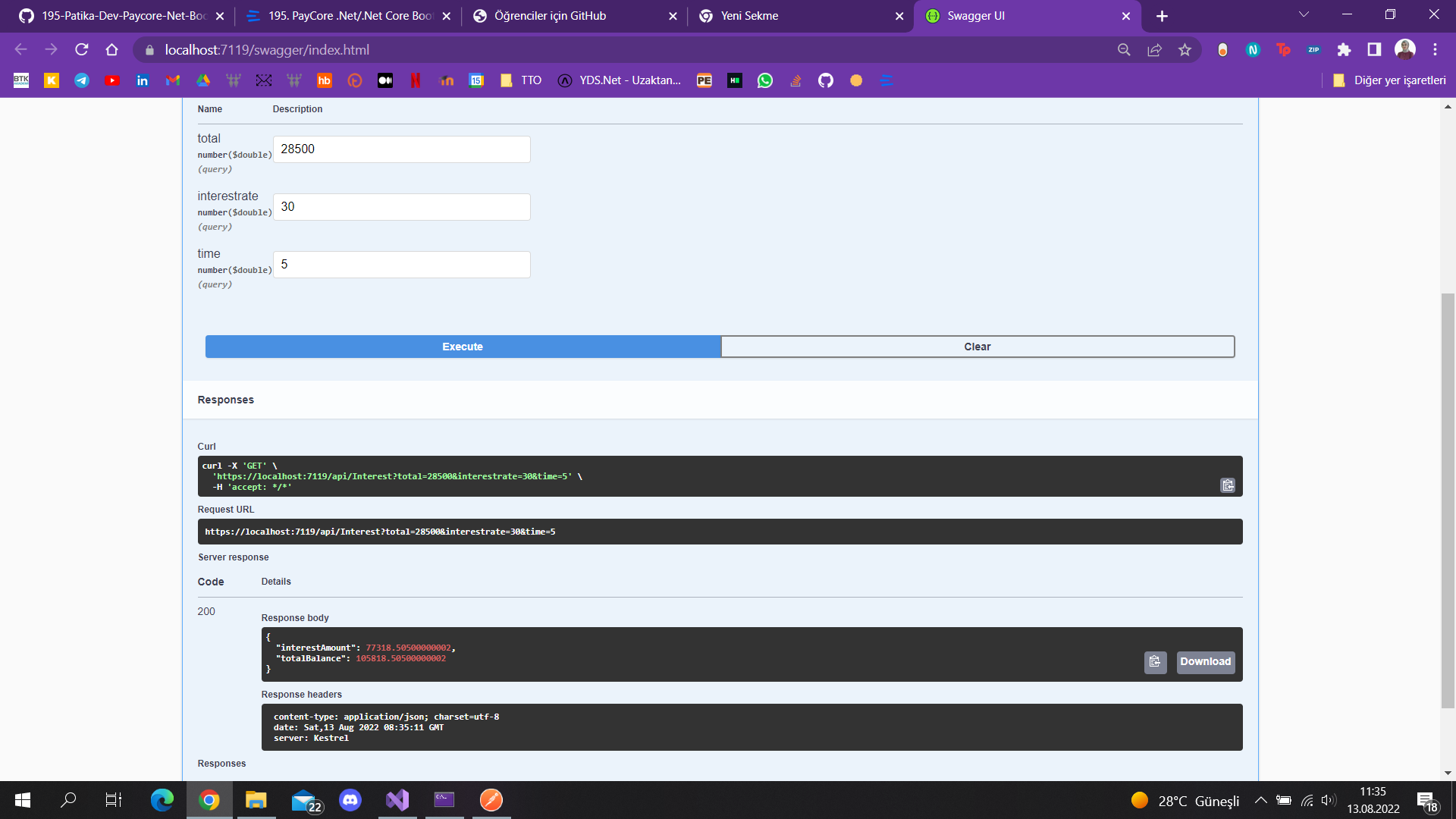This screenshot has height=819, width=1456.
Task: Open the Telegram bookmark
Action: (x=82, y=80)
